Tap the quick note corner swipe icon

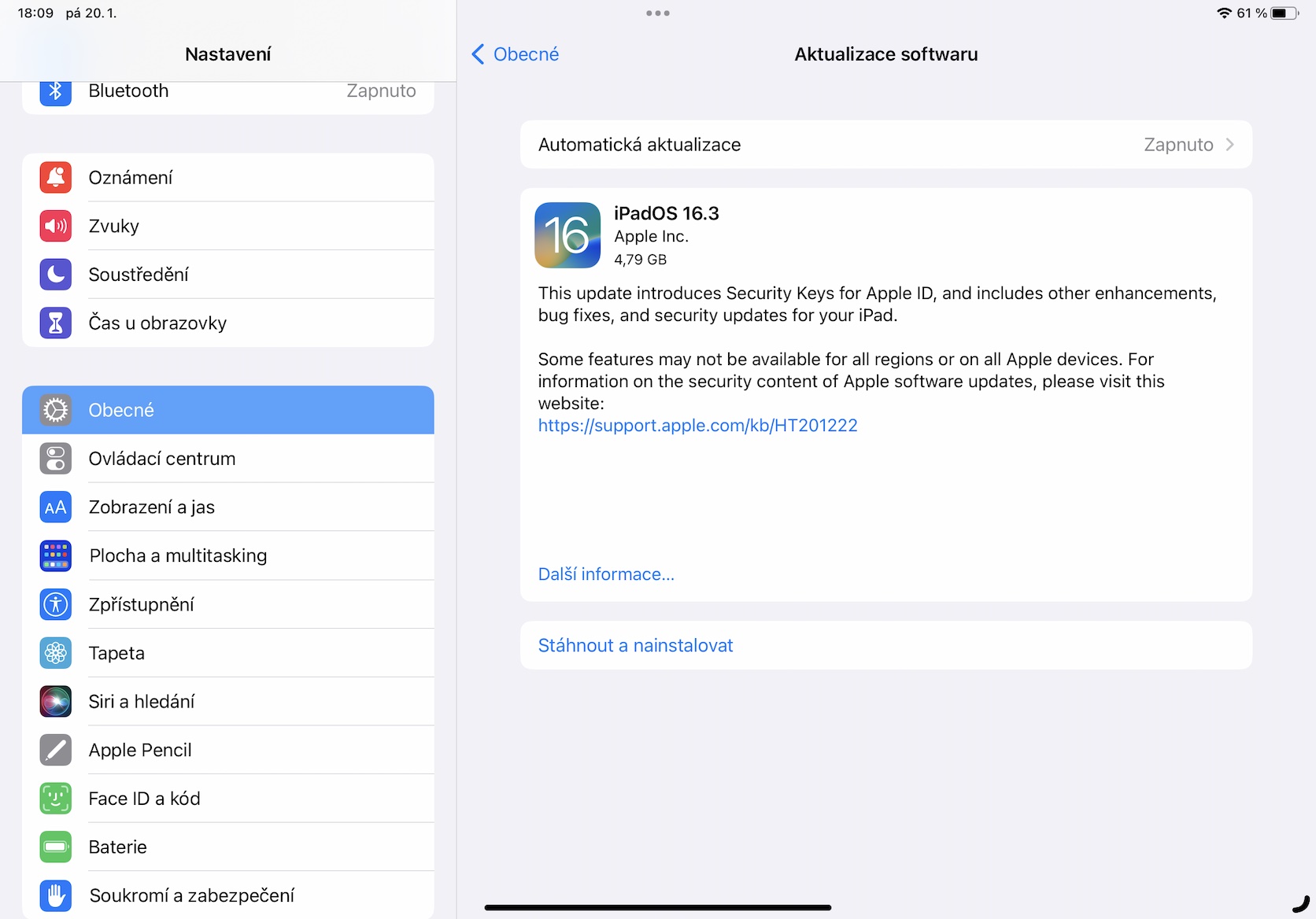[1302, 905]
